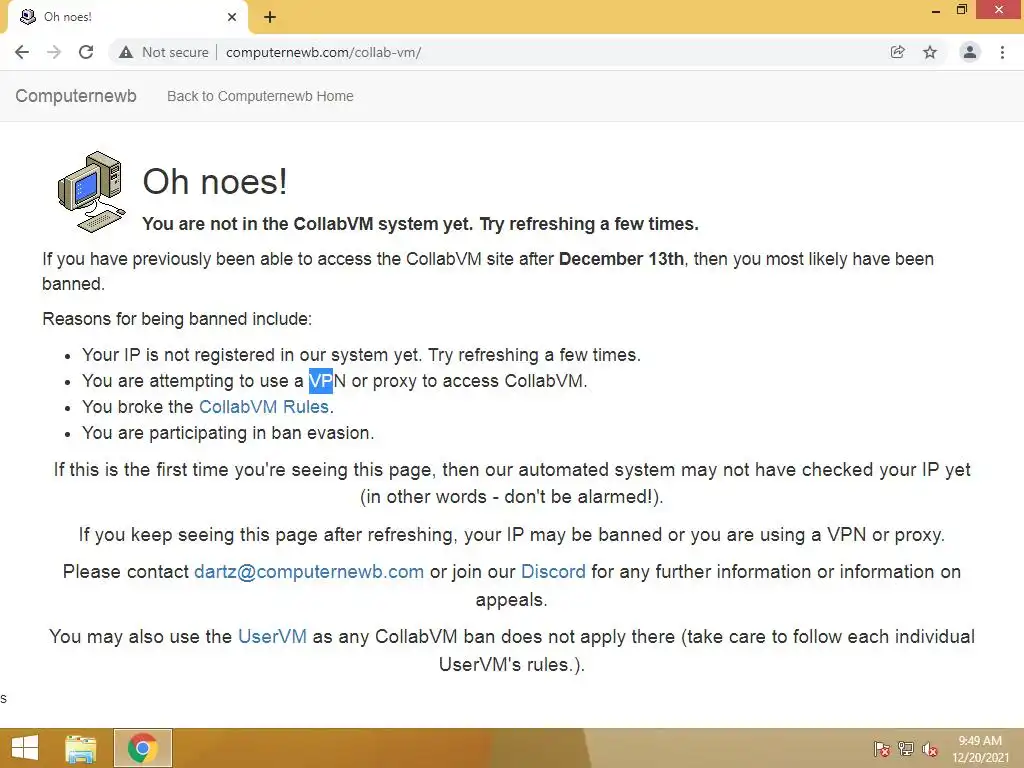Click the muted volume tray icon

coord(930,749)
